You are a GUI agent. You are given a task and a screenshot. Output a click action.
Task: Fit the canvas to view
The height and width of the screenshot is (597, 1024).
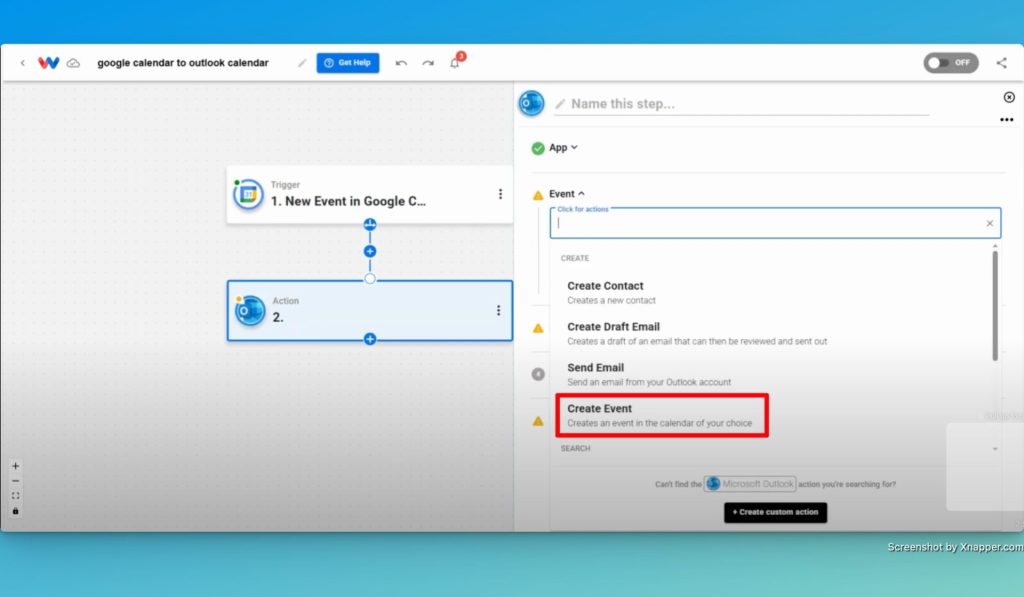tap(16, 496)
